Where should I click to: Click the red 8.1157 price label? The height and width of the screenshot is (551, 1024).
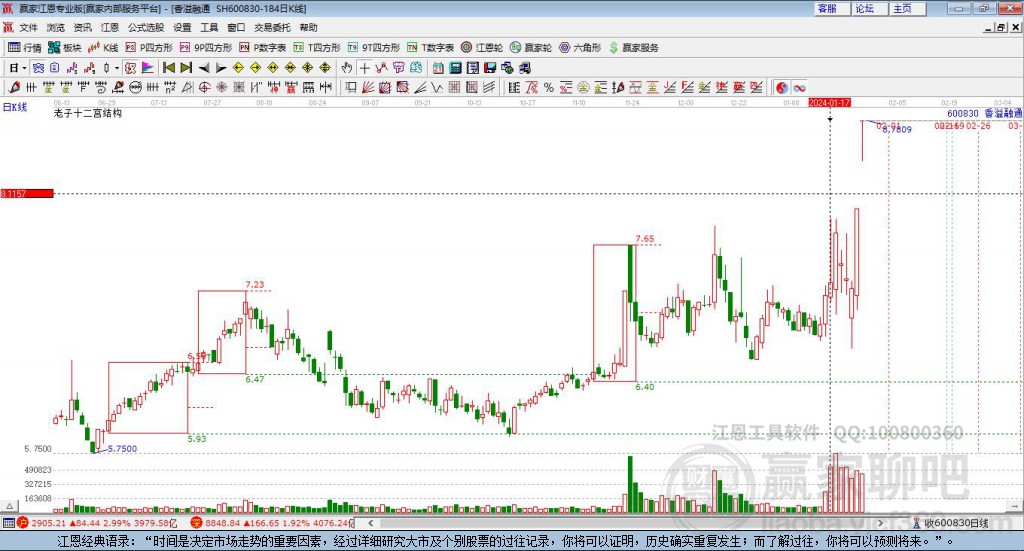click(x=27, y=193)
